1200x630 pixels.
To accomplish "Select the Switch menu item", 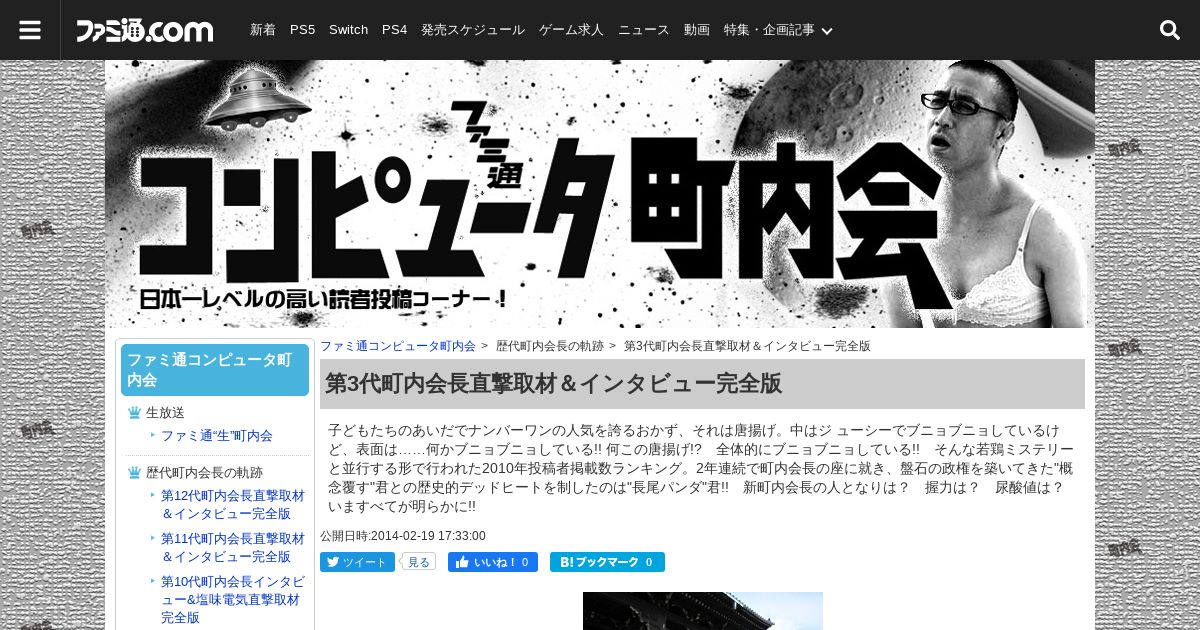I will (348, 30).
